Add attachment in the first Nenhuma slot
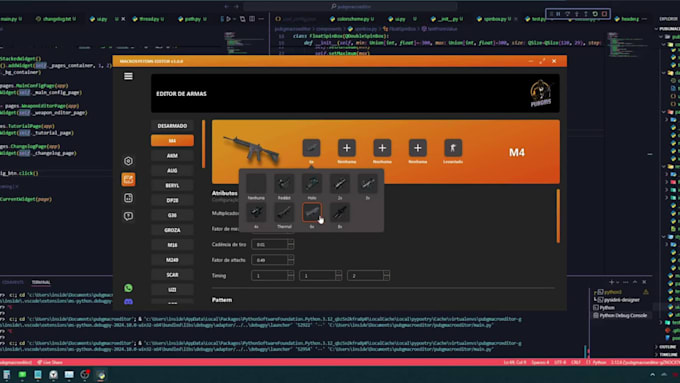Screen dimensions: 680x383 click(x=347, y=148)
